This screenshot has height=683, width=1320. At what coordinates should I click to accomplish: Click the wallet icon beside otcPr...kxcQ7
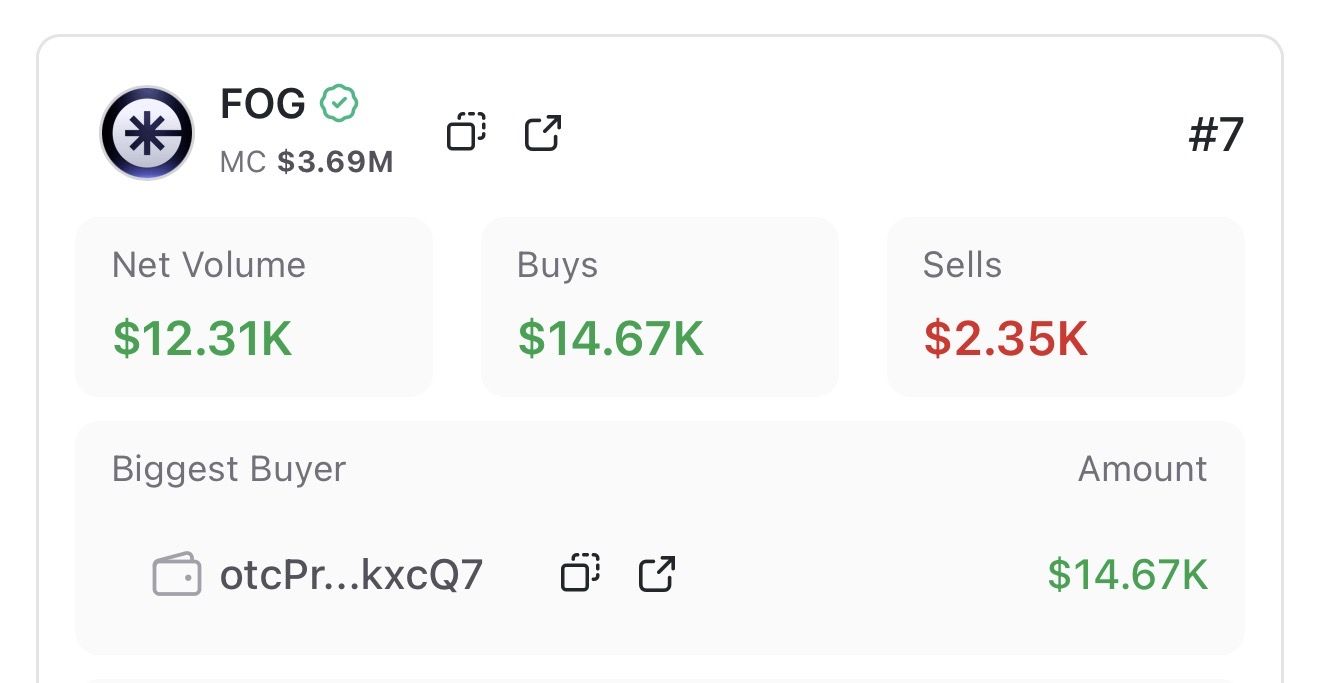tap(177, 576)
